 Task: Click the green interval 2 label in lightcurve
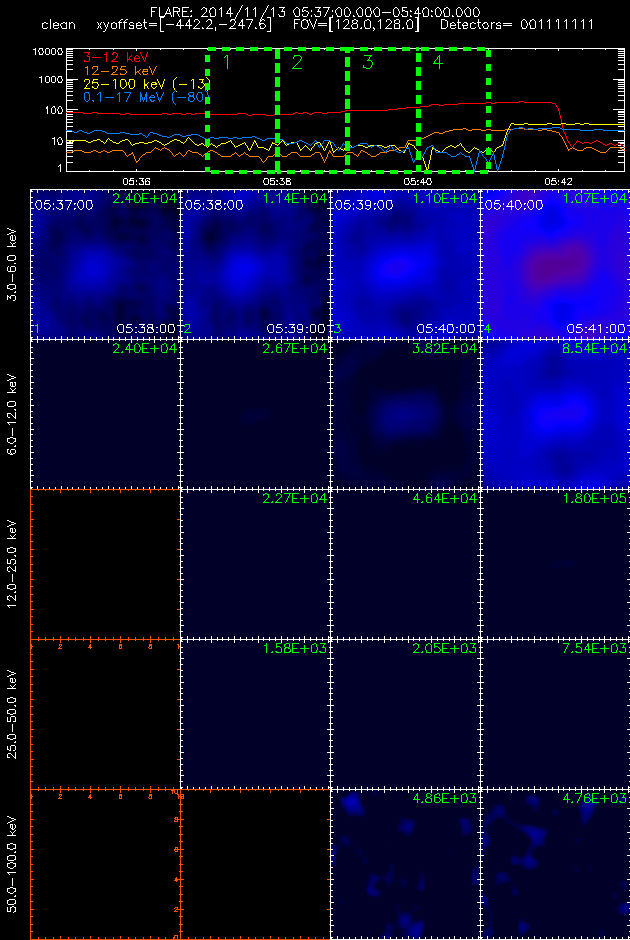coord(297,62)
